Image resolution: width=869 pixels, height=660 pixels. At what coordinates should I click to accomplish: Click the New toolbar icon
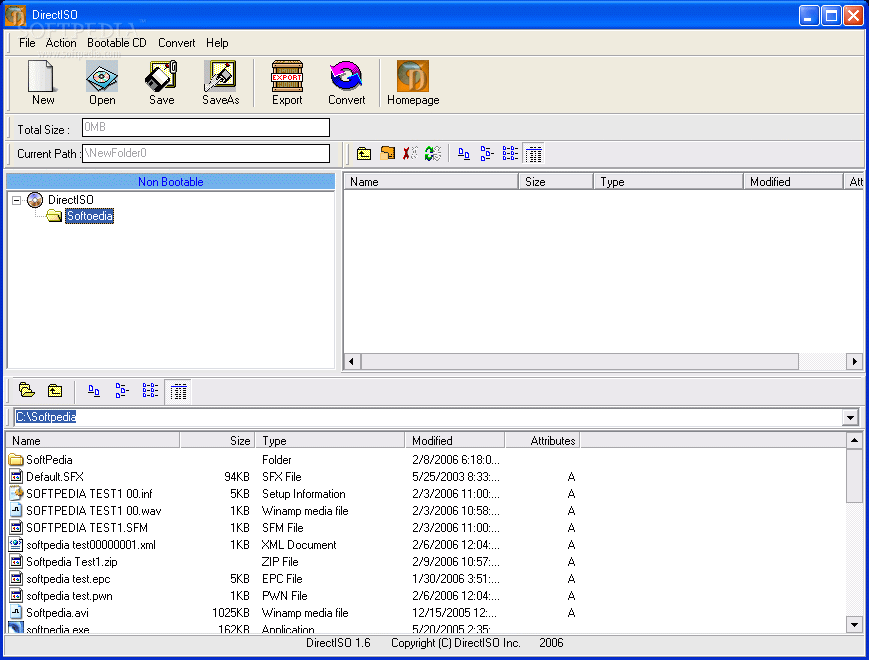[x=43, y=76]
